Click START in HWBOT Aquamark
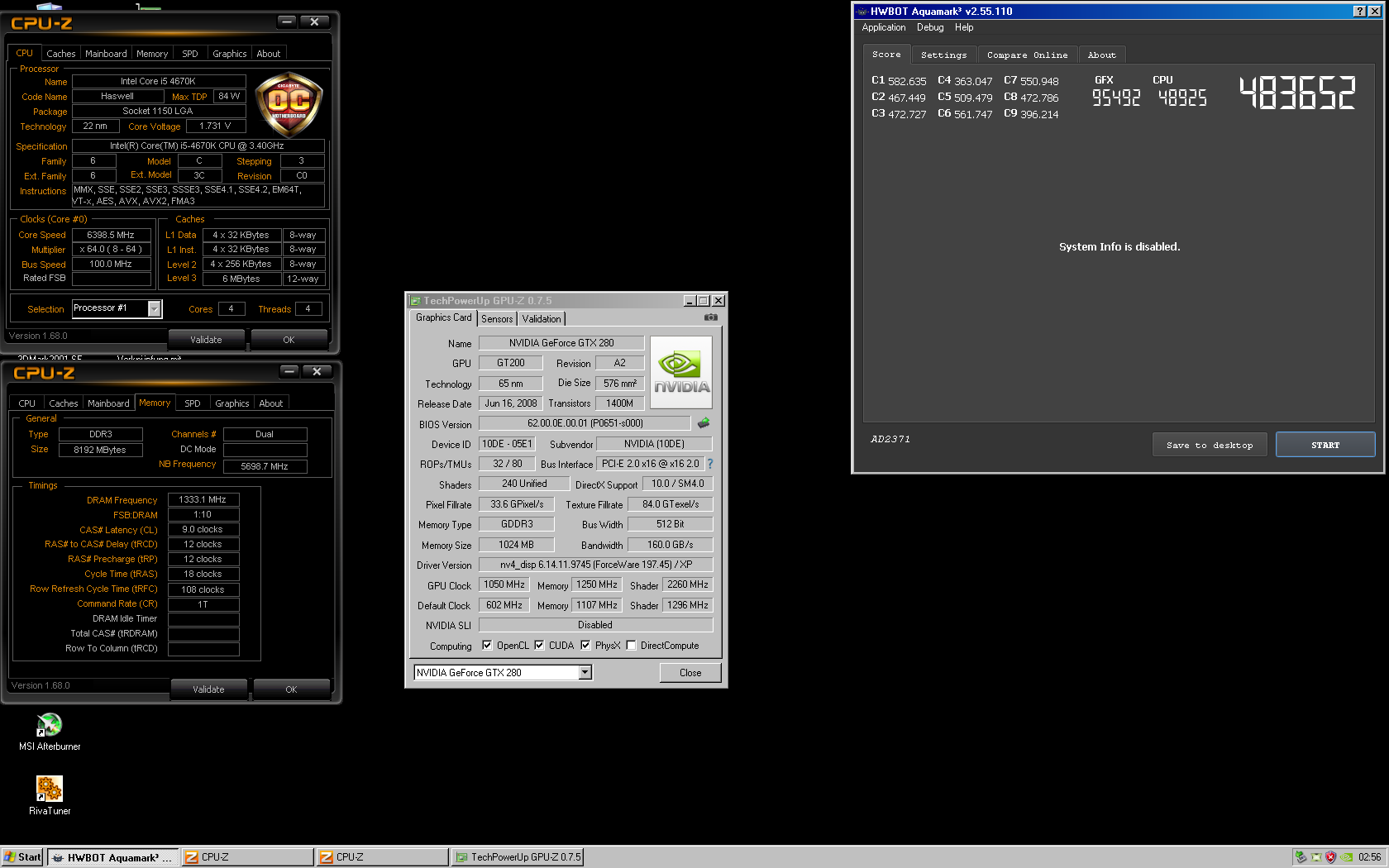 (1325, 445)
